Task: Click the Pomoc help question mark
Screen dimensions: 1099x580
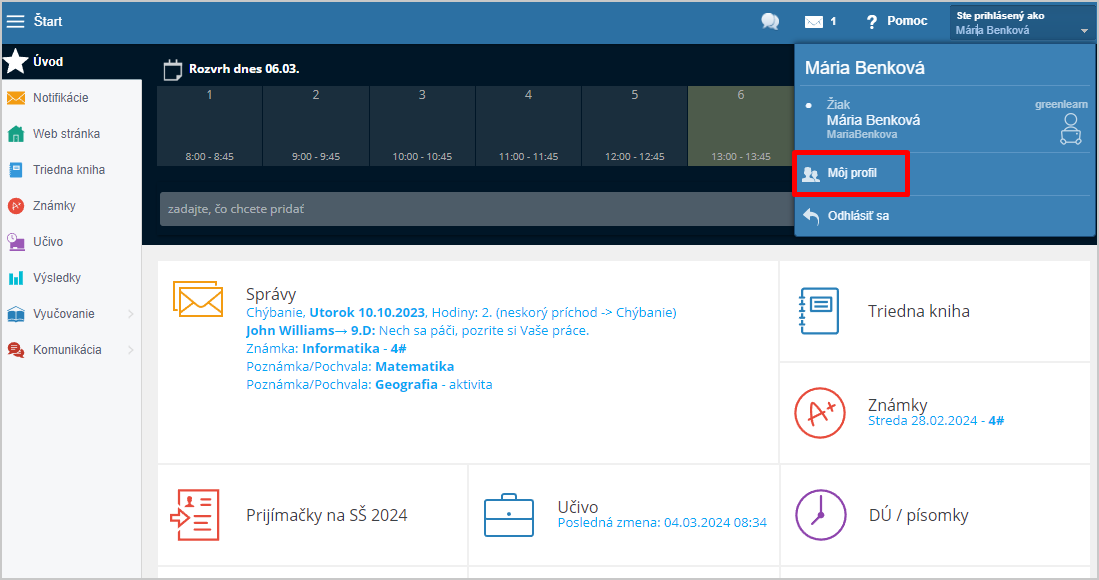Action: point(871,21)
